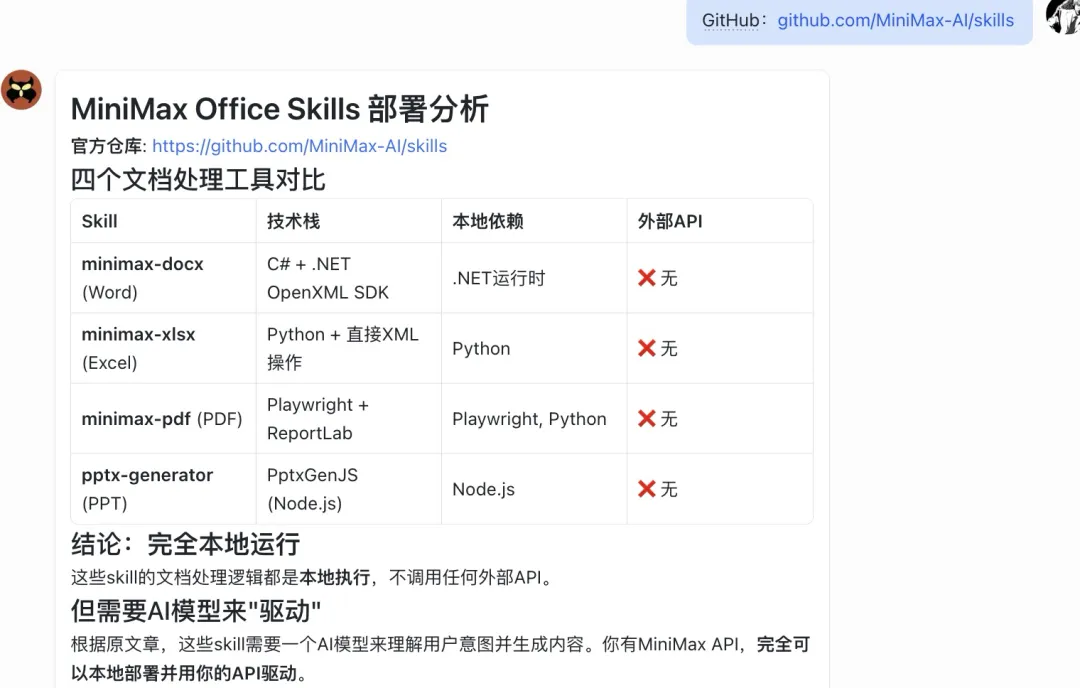Image resolution: width=1080 pixels, height=688 pixels.
Task: Click the heading "但需要AI模型来"驱动""
Action: pyautogui.click(x=196, y=611)
